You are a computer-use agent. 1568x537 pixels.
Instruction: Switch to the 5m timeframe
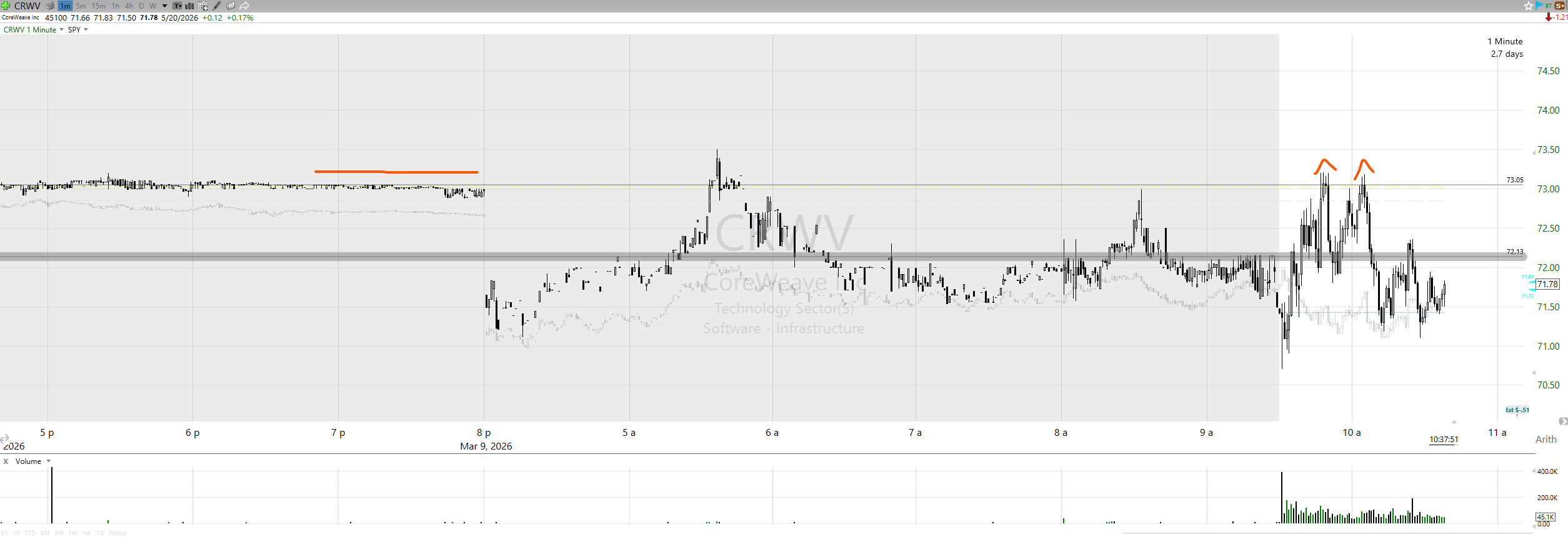click(x=81, y=6)
